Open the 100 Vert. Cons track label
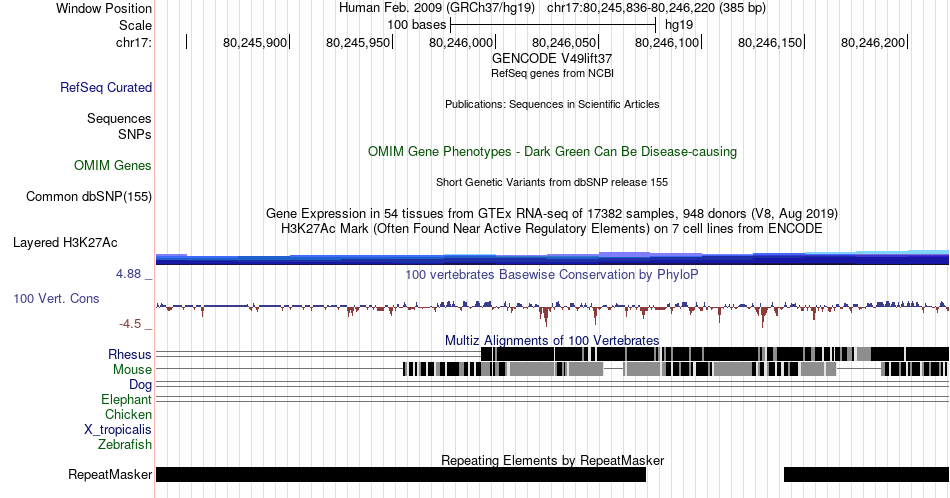The image size is (950, 498). (x=56, y=298)
